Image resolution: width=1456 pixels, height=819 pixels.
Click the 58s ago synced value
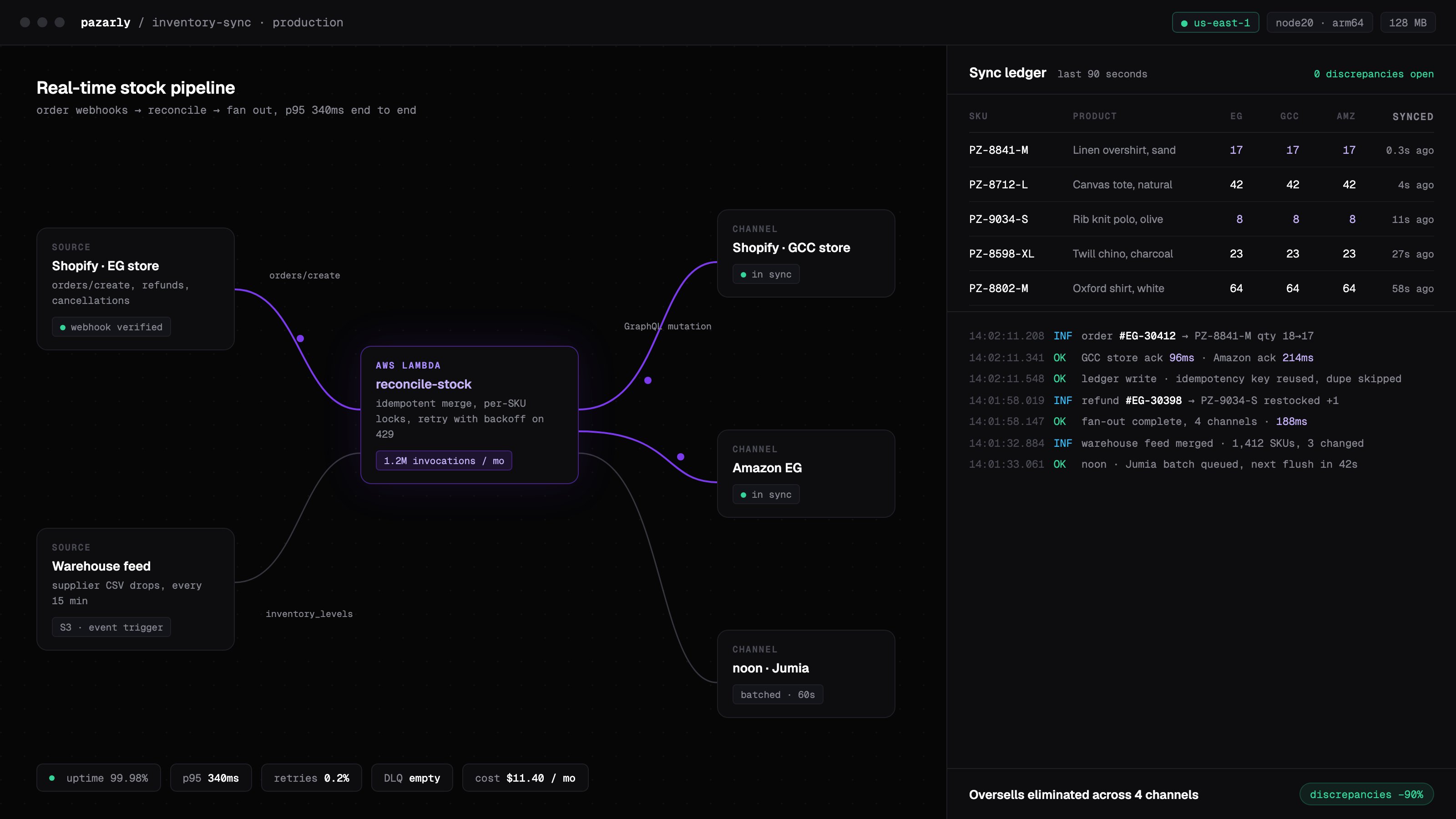point(1412,288)
